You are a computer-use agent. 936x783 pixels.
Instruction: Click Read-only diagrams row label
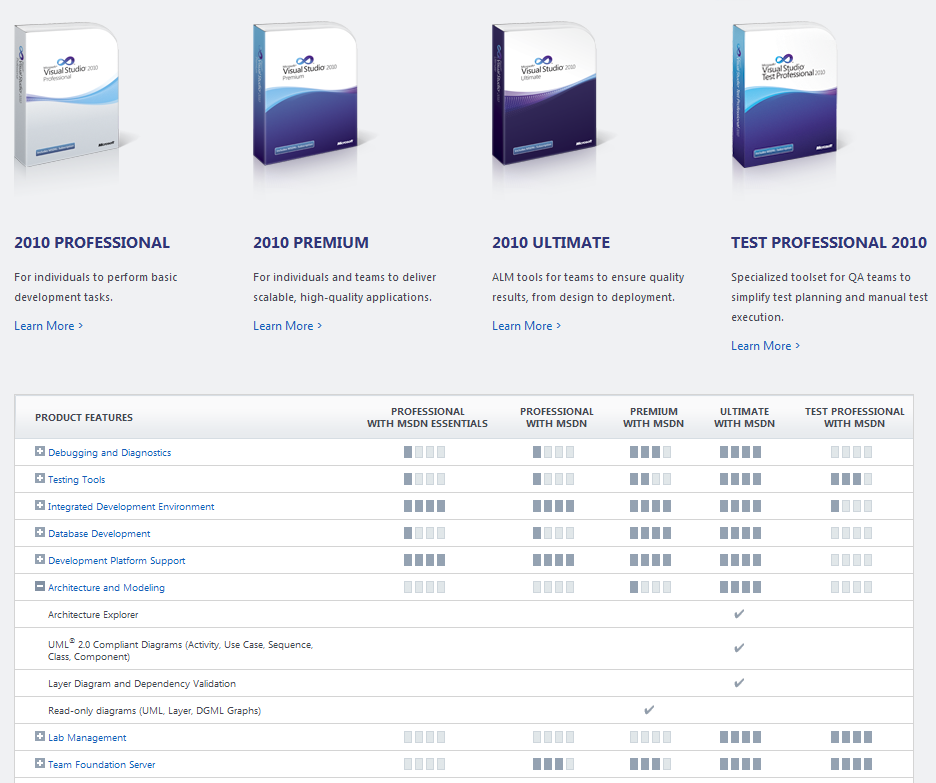[154, 711]
